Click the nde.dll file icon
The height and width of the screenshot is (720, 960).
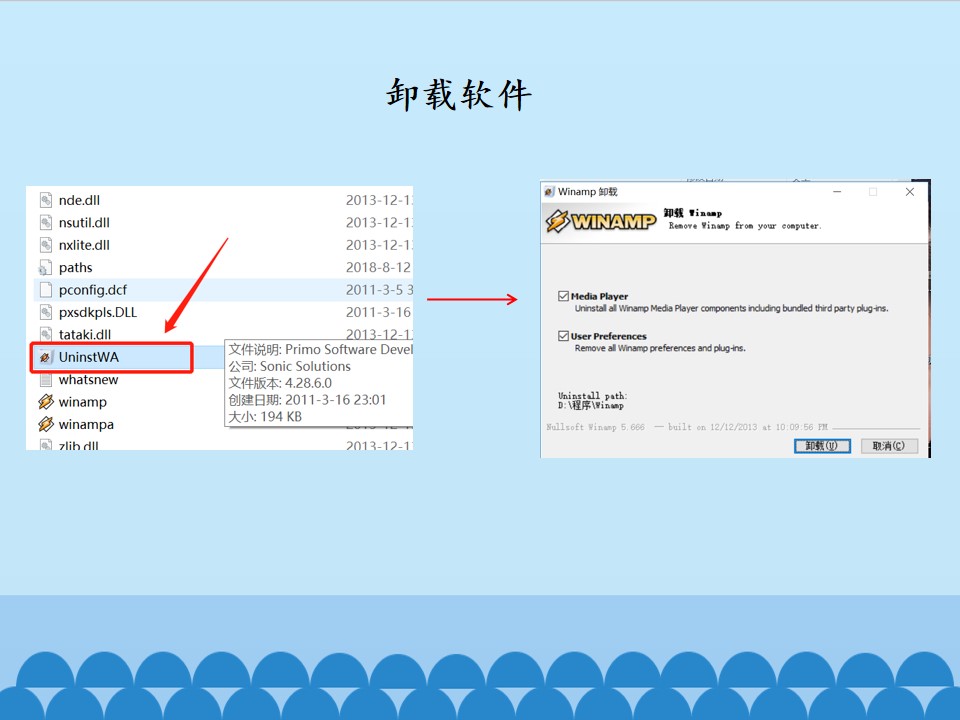[46, 200]
